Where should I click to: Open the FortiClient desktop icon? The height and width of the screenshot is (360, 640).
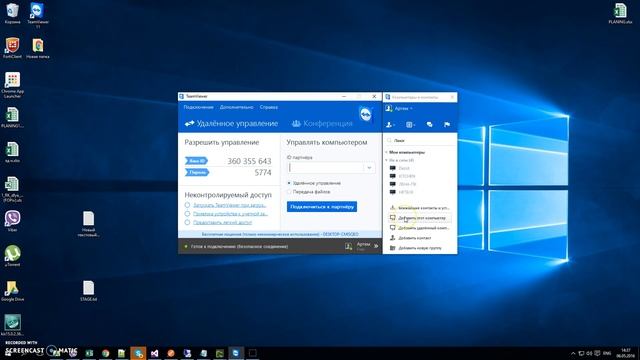click(x=12, y=48)
